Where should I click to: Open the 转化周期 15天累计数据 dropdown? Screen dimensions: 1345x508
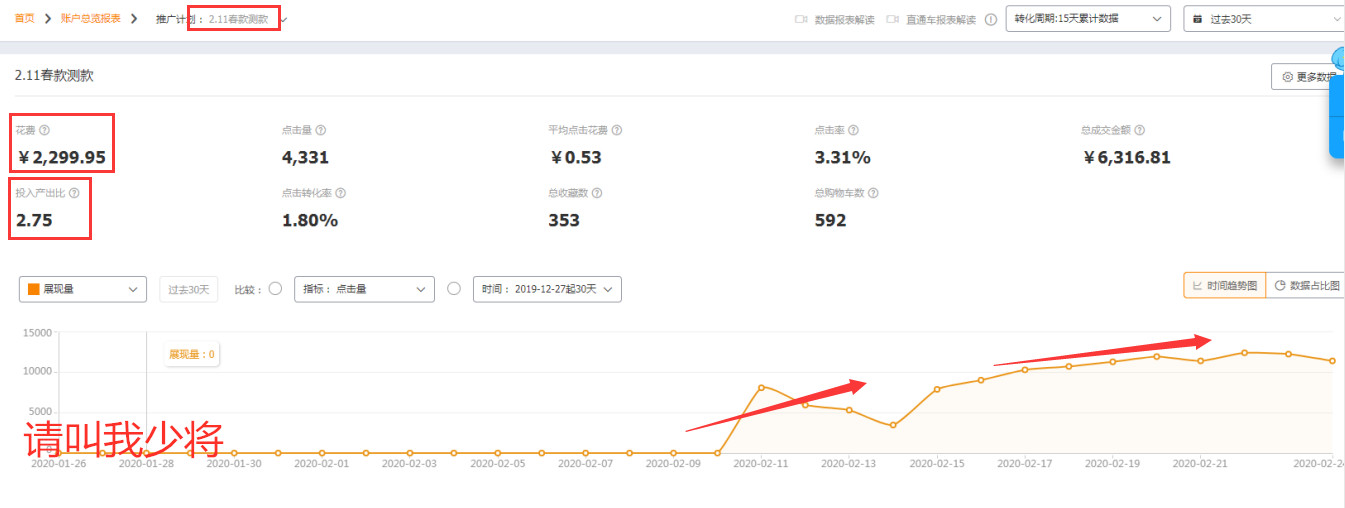[1087, 19]
